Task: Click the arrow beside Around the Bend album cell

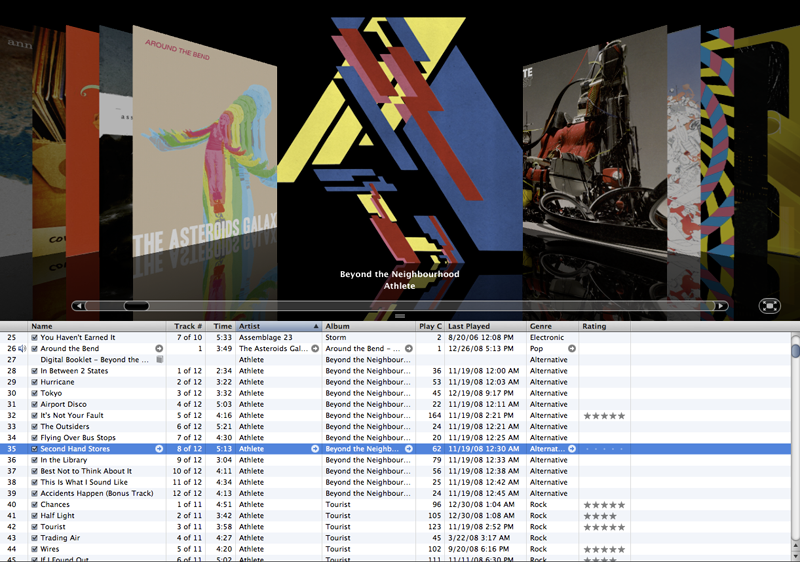Action: [x=409, y=348]
